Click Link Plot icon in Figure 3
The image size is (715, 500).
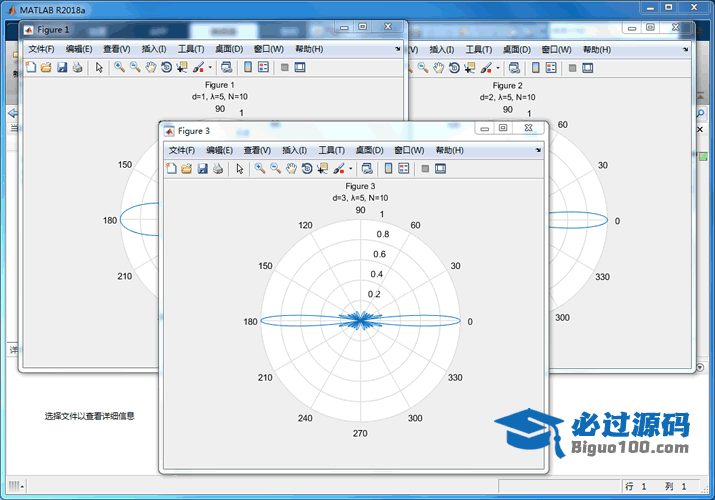[367, 169]
